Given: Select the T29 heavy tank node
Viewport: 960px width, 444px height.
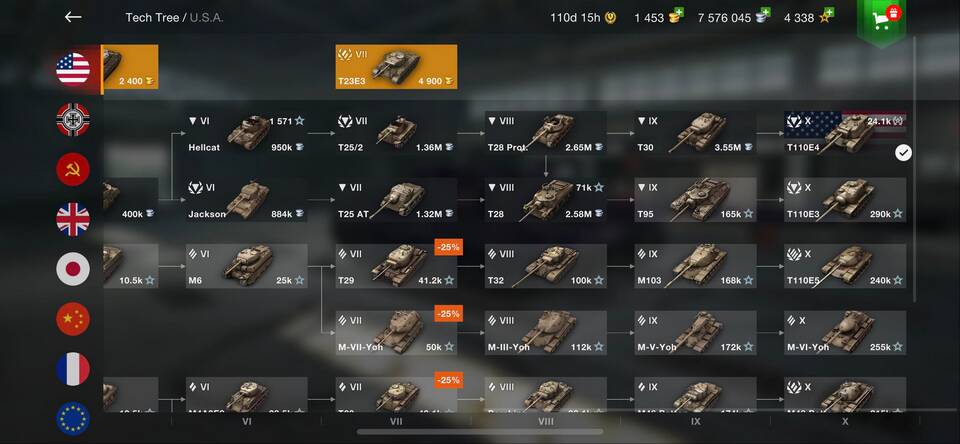Looking at the screenshot, I should 396,266.
